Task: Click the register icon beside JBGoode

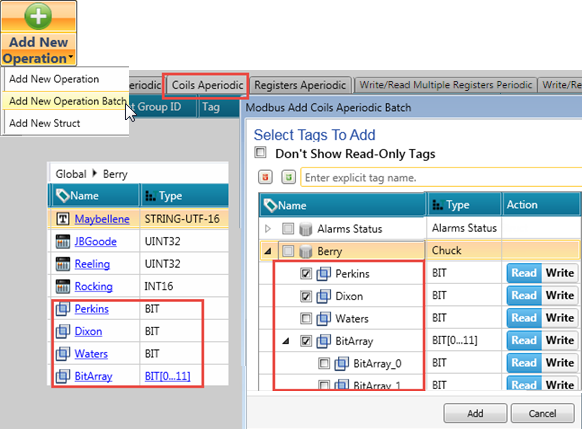Action: (x=63, y=242)
